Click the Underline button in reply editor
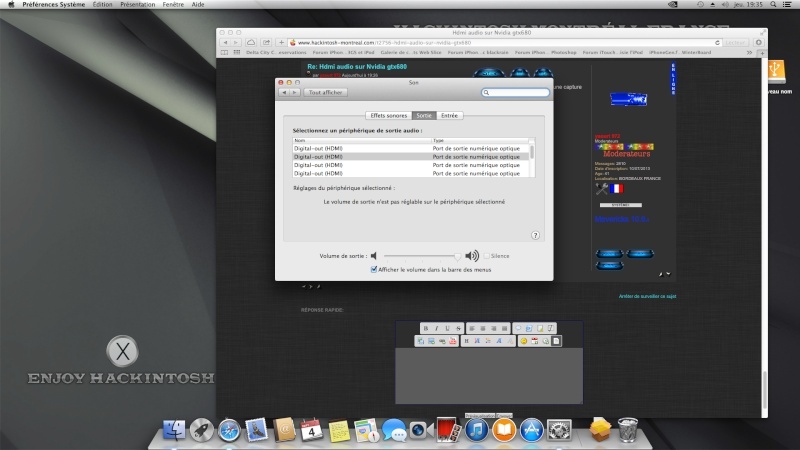This screenshot has height=450, width=800. click(447, 328)
